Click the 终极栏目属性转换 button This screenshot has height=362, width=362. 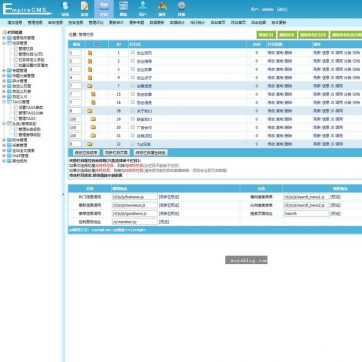pos(150,152)
